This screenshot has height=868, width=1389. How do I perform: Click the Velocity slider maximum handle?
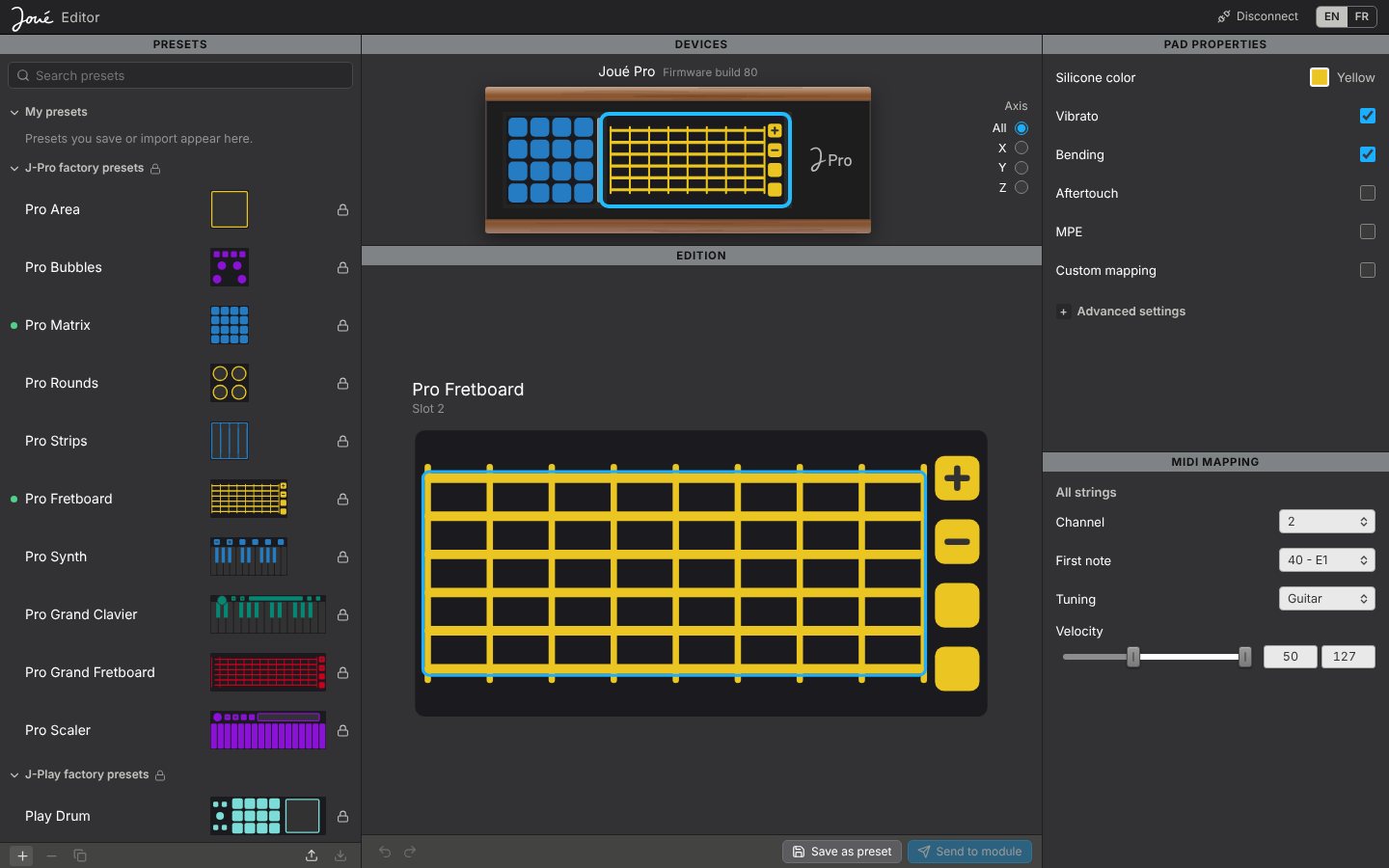click(x=1245, y=657)
